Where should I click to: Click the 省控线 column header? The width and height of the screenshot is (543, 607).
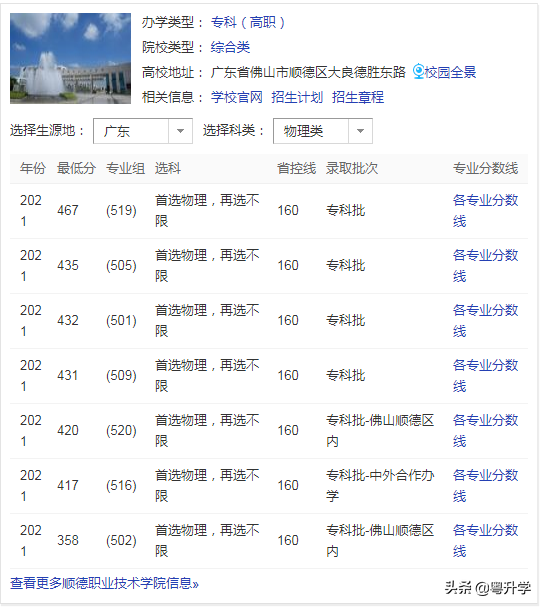click(x=296, y=168)
